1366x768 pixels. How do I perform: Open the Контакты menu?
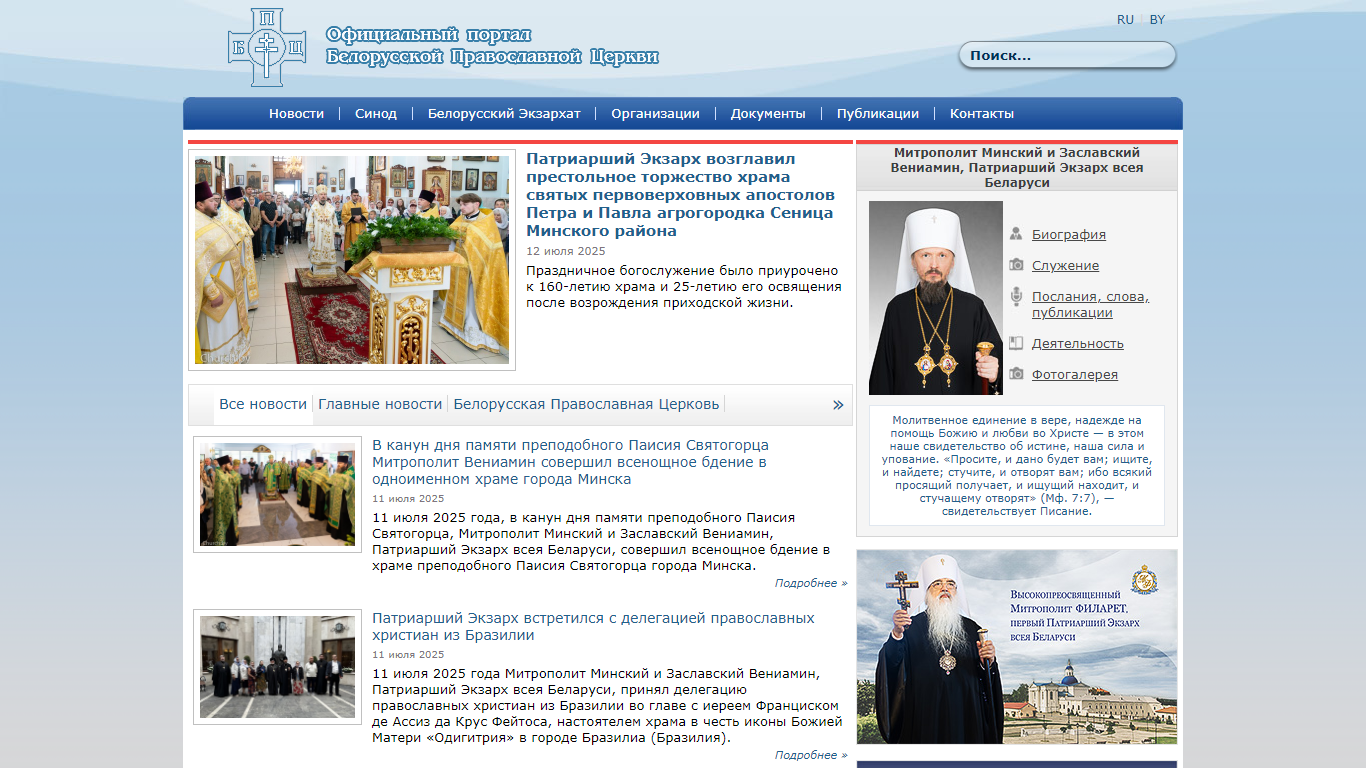coord(982,113)
